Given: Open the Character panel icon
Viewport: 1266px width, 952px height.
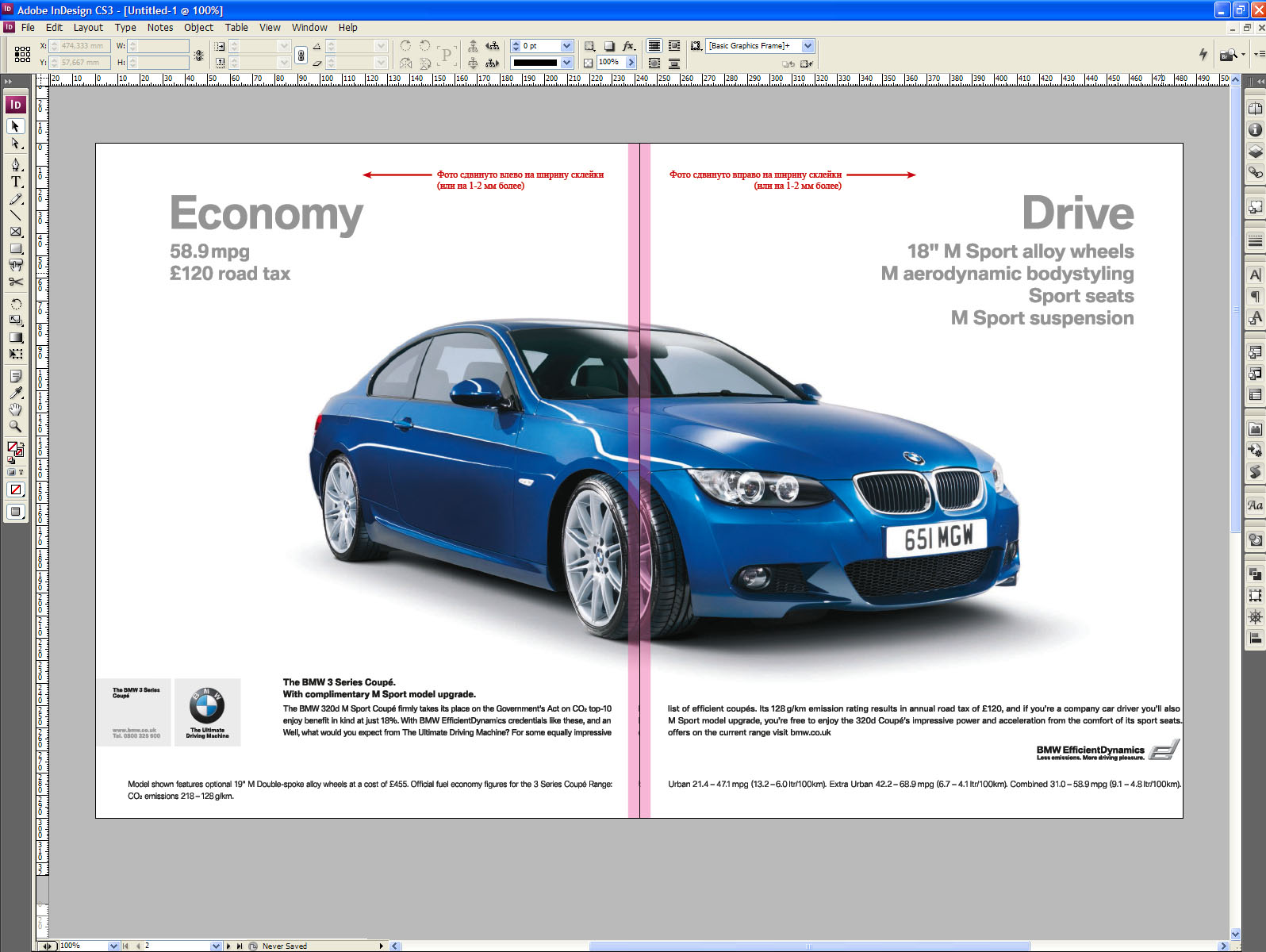Looking at the screenshot, I should point(1255,274).
